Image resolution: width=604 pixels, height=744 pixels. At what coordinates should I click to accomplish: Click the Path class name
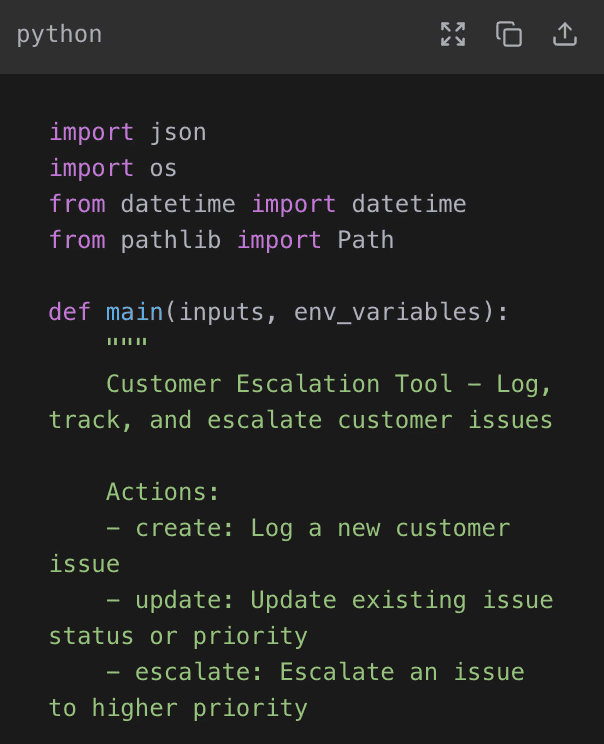[x=366, y=240]
